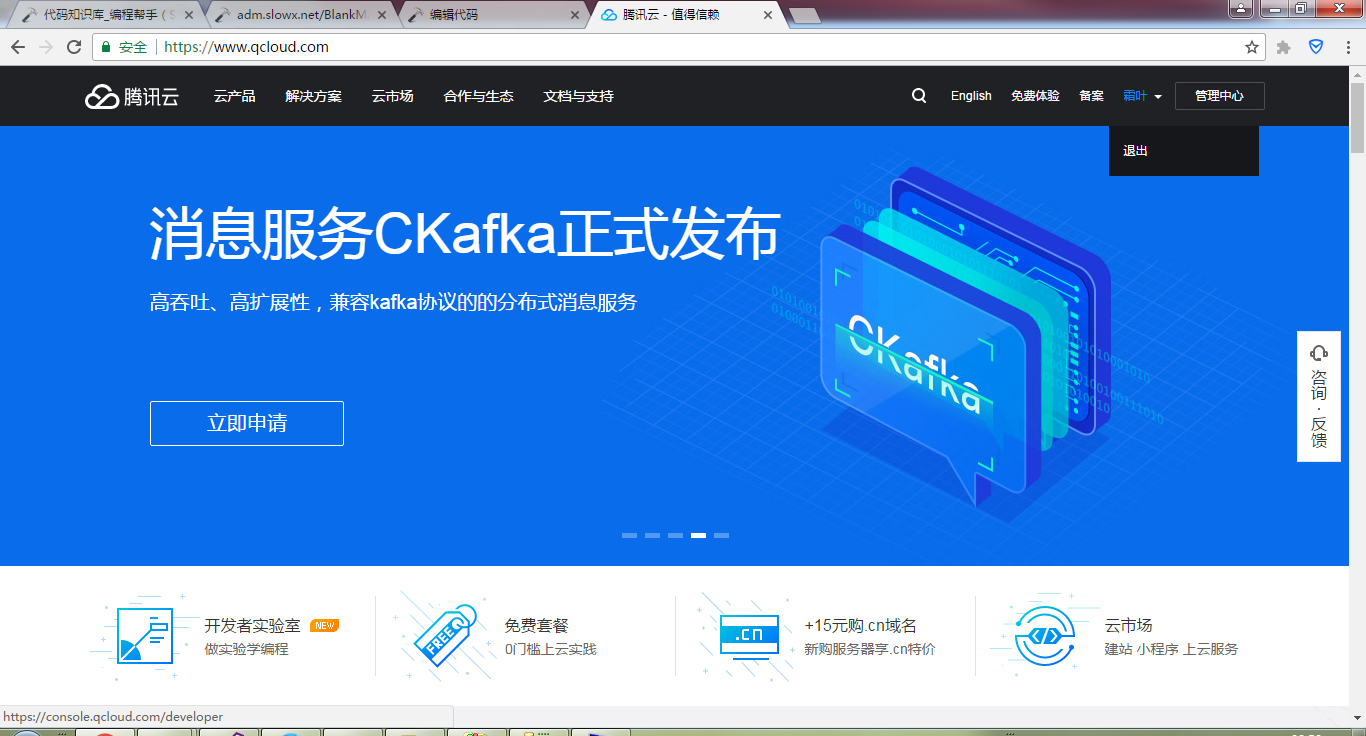Open the 云产品 nav menu
The height and width of the screenshot is (736, 1366).
[234, 96]
